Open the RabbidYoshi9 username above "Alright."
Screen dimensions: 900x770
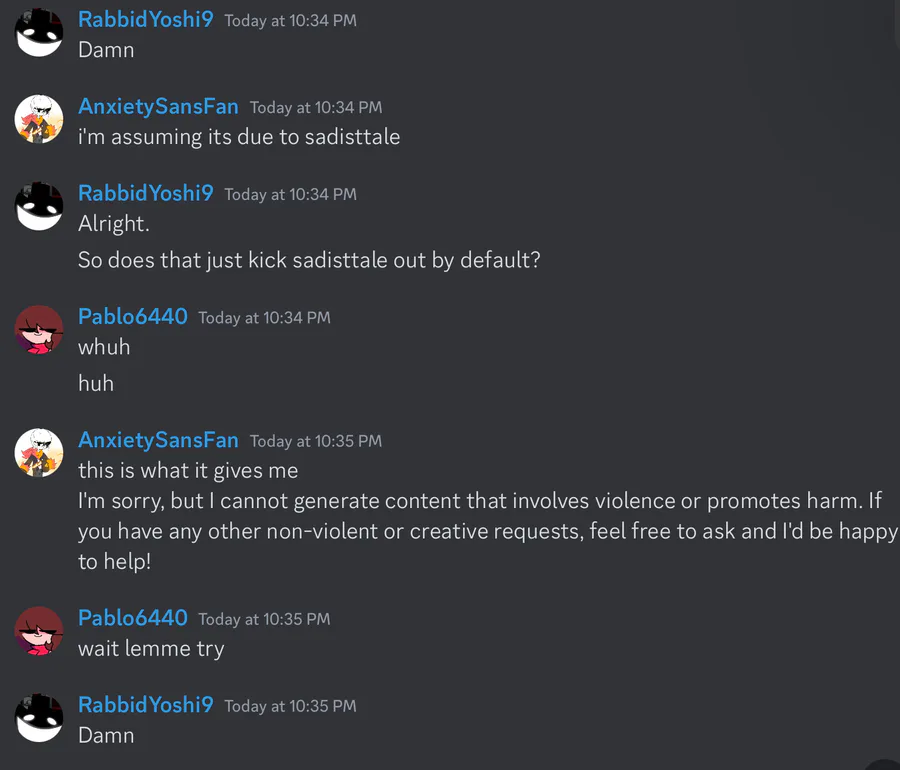[145, 193]
